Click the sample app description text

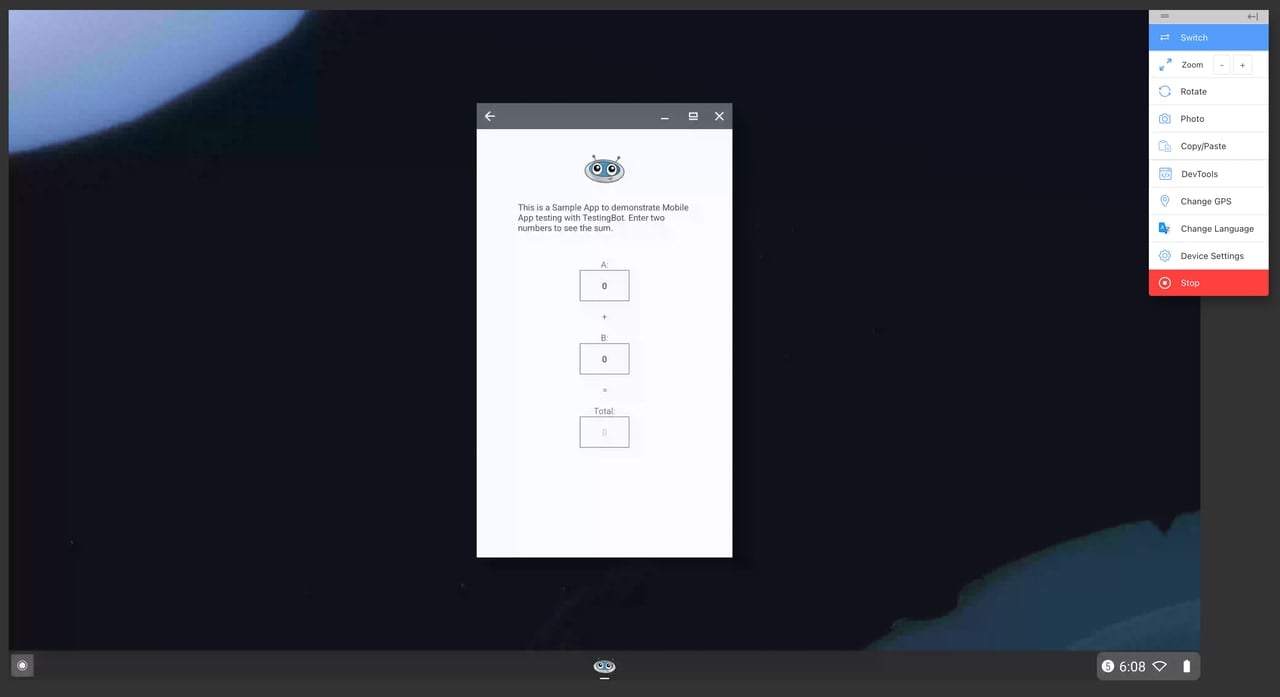coord(603,218)
